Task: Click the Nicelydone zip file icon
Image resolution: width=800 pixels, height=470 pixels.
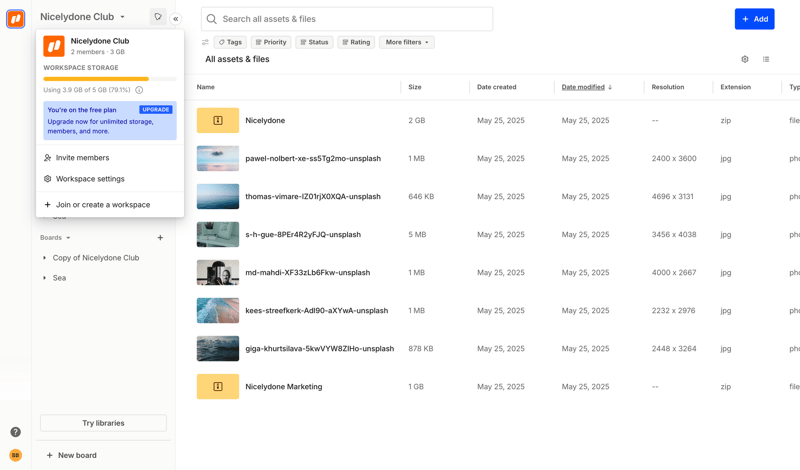Action: 218,120
